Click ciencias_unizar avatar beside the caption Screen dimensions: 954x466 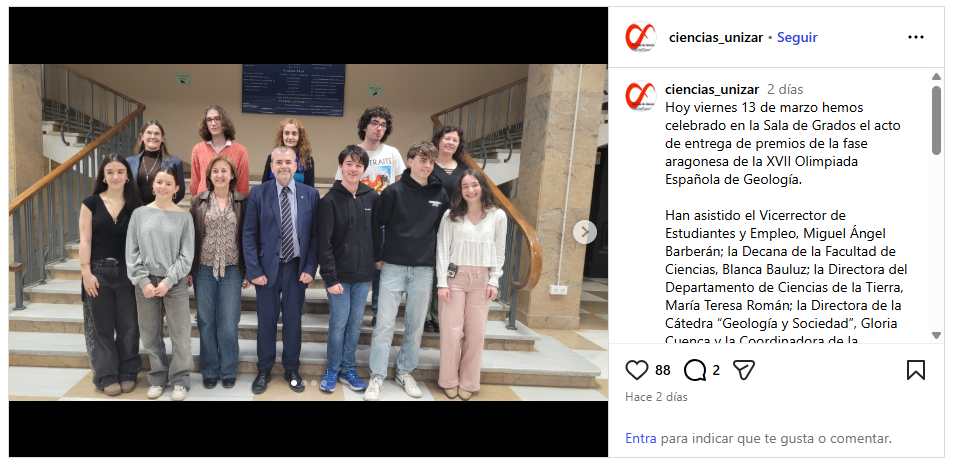pos(641,96)
